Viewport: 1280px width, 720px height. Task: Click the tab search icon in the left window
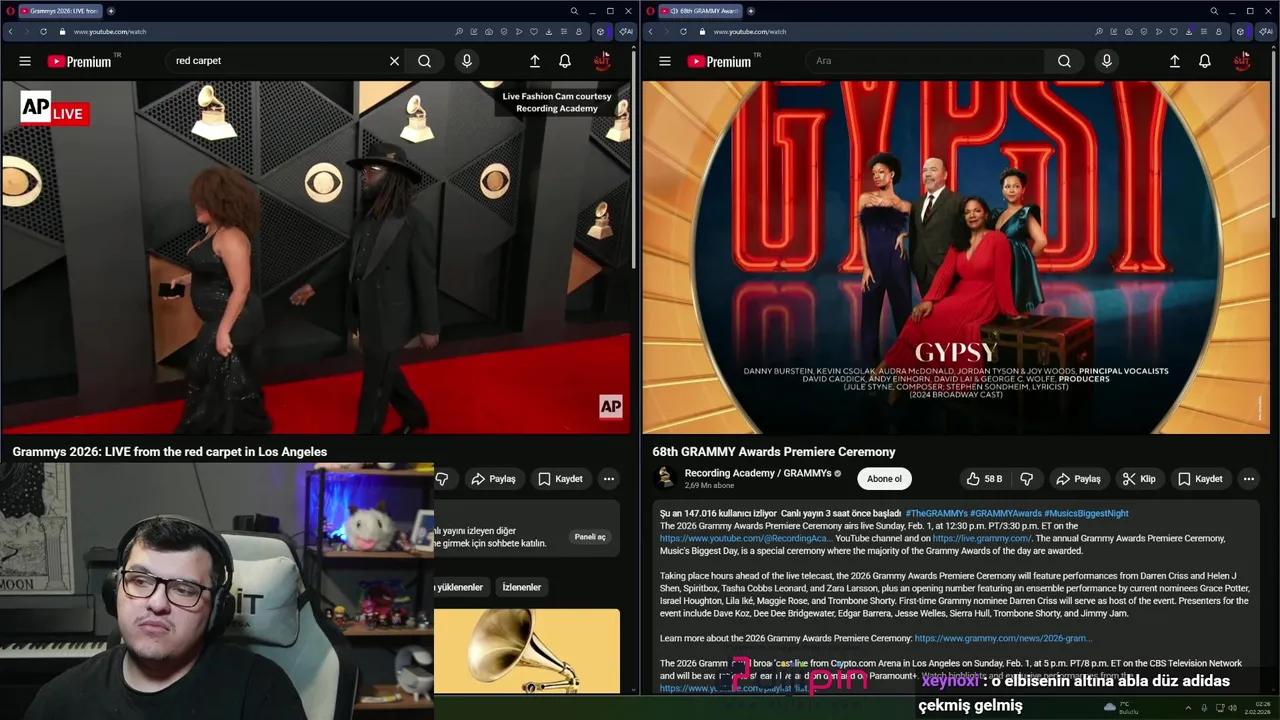point(574,11)
